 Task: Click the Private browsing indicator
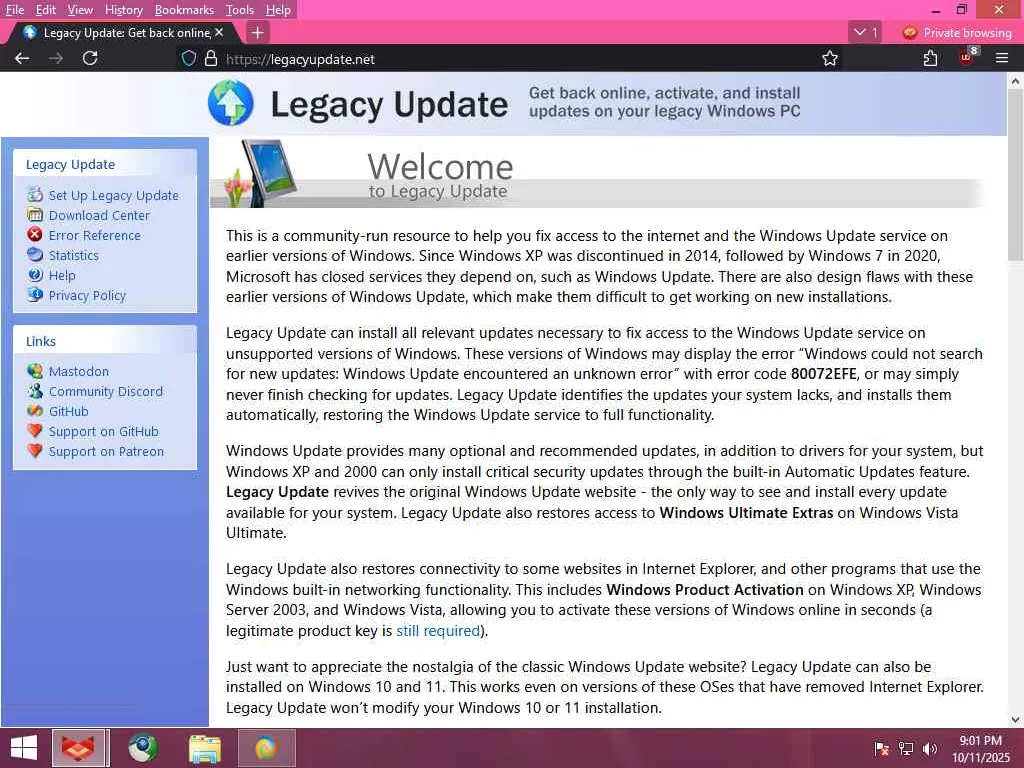click(x=957, y=33)
